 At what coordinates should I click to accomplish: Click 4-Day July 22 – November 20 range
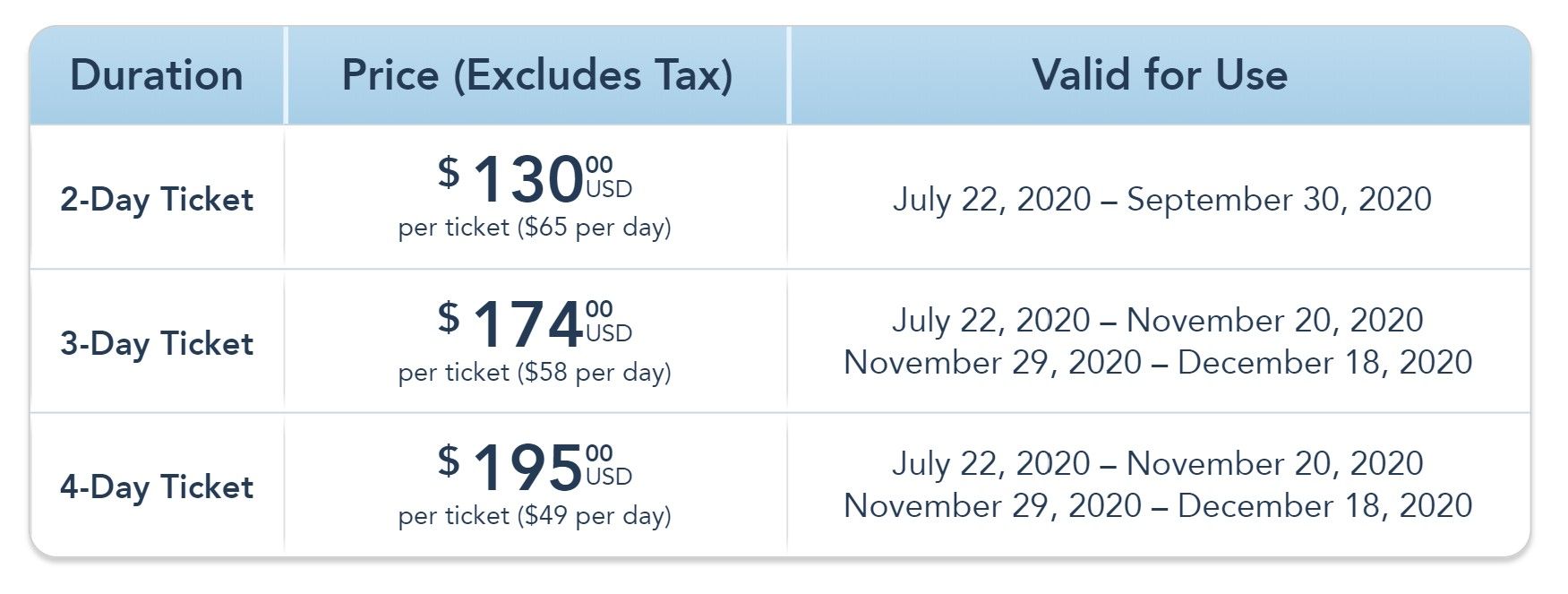1157,463
